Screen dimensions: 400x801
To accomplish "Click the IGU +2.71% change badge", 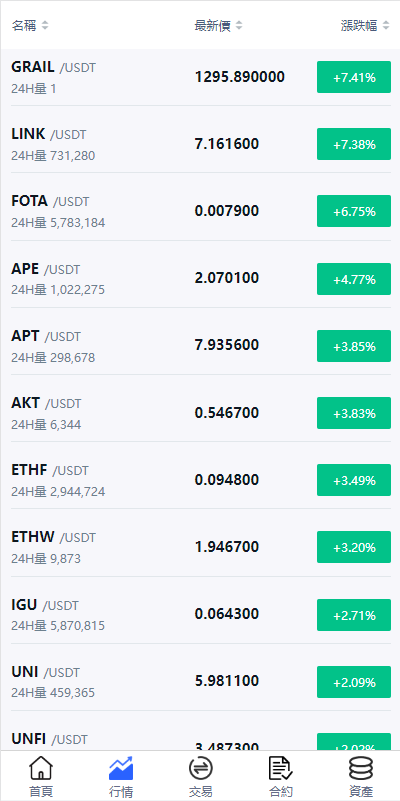I will [x=354, y=615].
